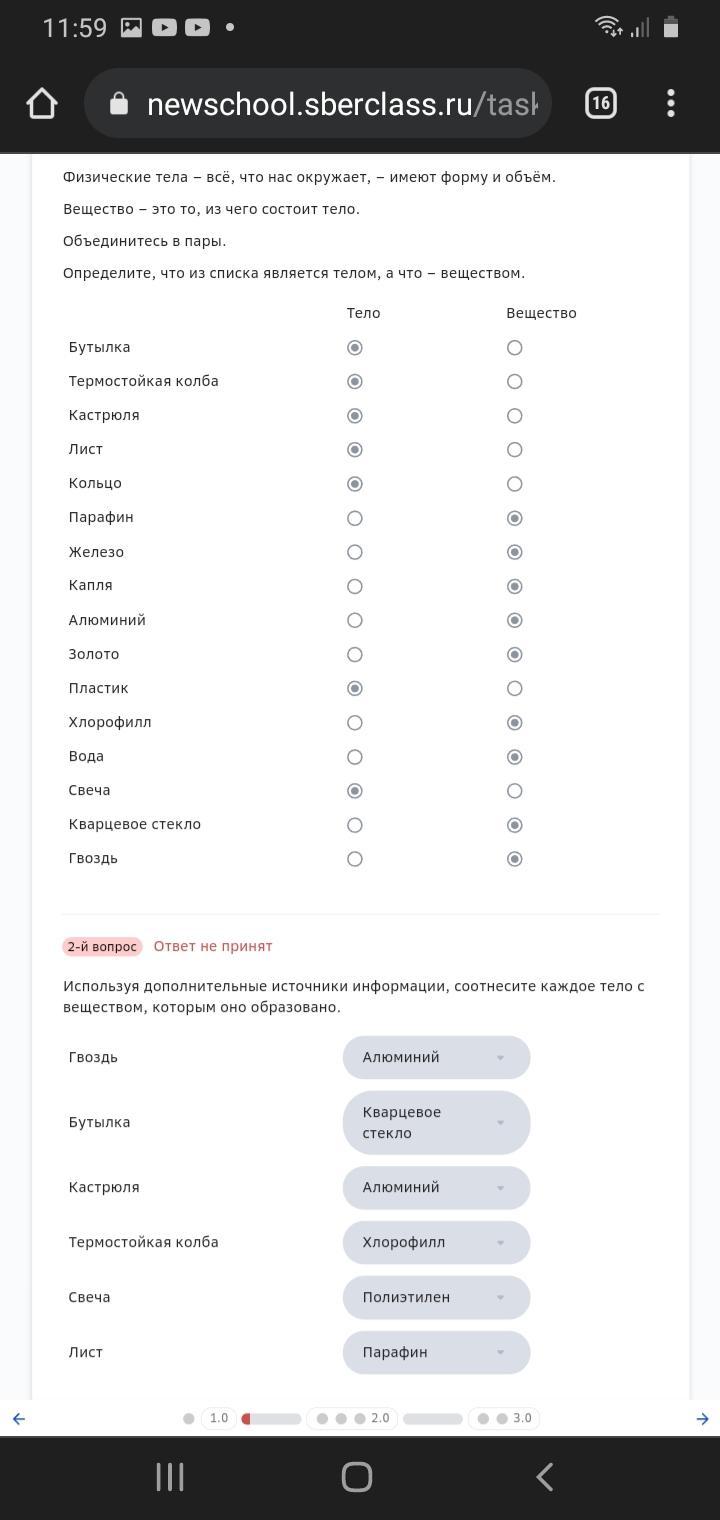The width and height of the screenshot is (720, 1520).
Task: Tap the 'Ответ не принят' status text
Action: click(213, 946)
